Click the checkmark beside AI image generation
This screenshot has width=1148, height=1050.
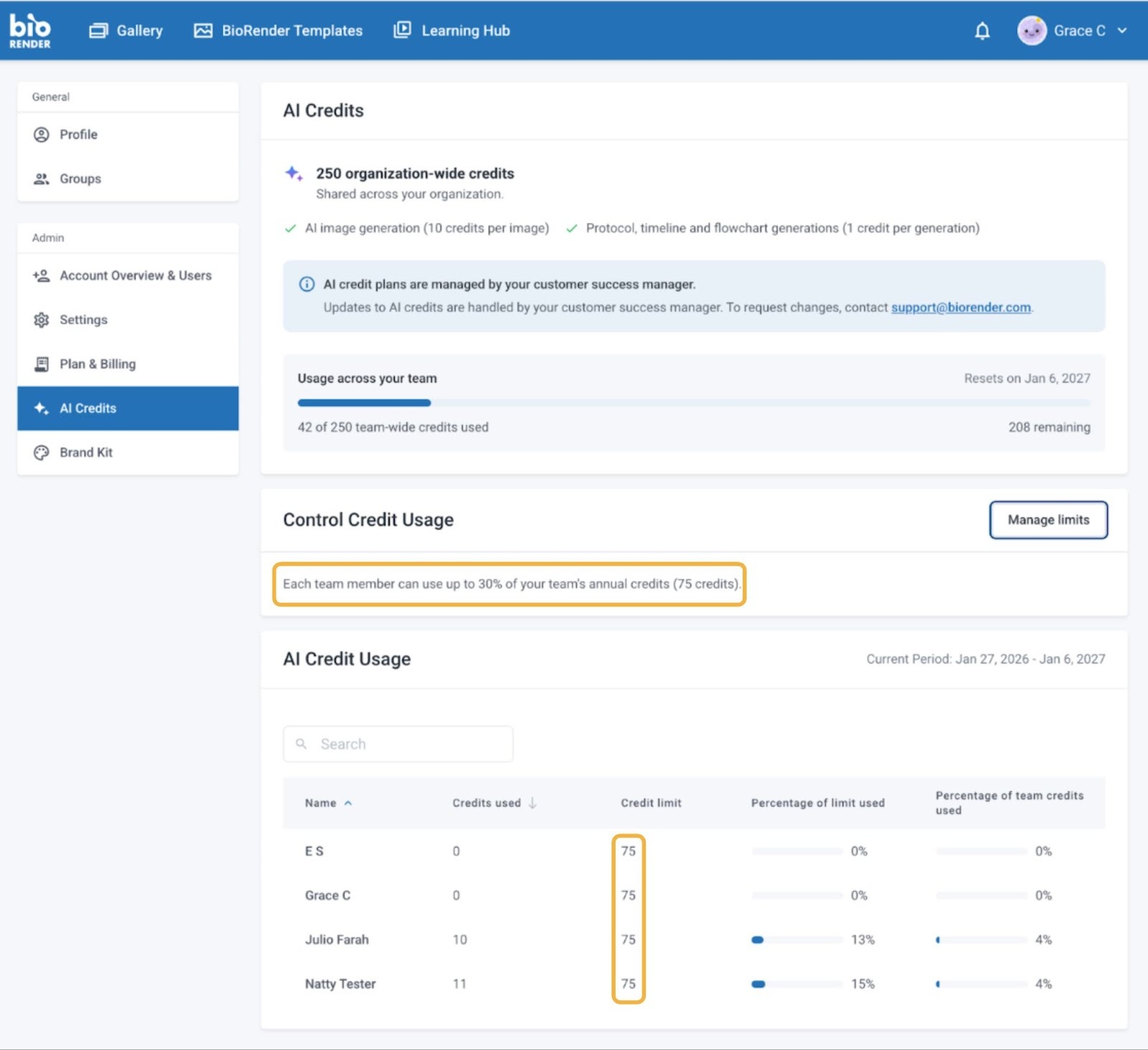pyautogui.click(x=291, y=228)
